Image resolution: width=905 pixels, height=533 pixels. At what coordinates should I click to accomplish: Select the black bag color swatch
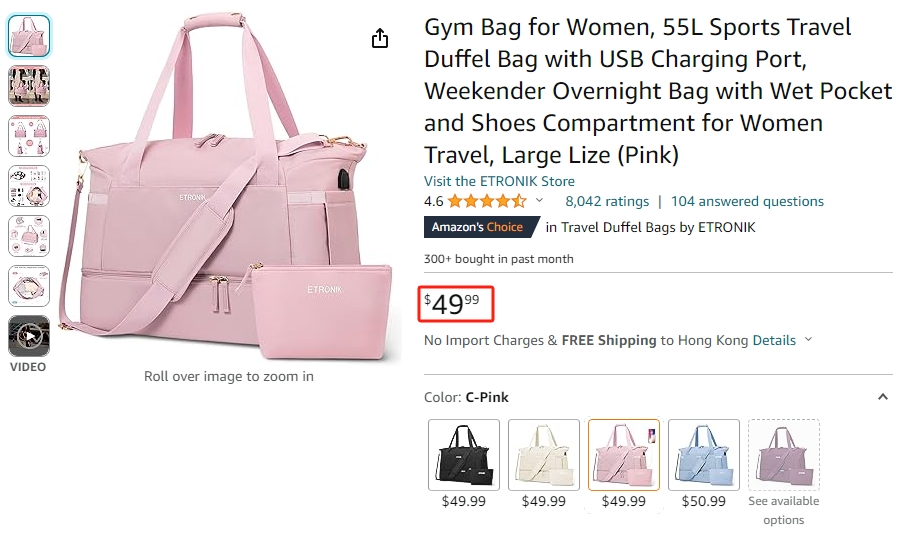(x=464, y=455)
